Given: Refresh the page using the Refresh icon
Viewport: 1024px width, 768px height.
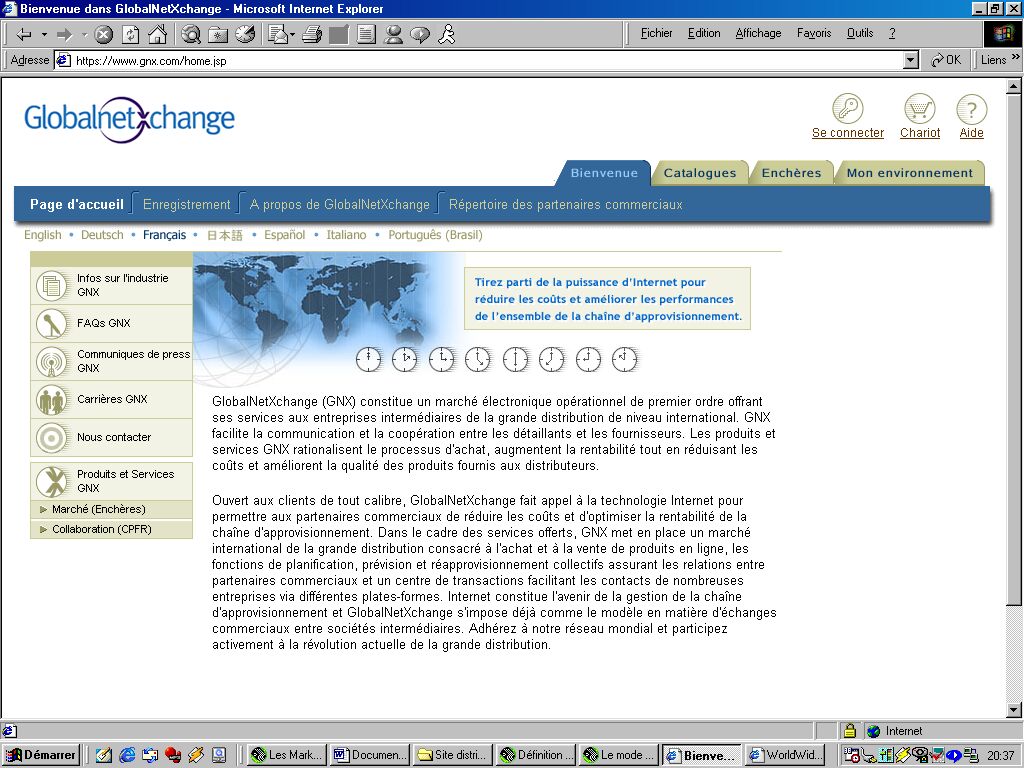Looking at the screenshot, I should tap(131, 35).
